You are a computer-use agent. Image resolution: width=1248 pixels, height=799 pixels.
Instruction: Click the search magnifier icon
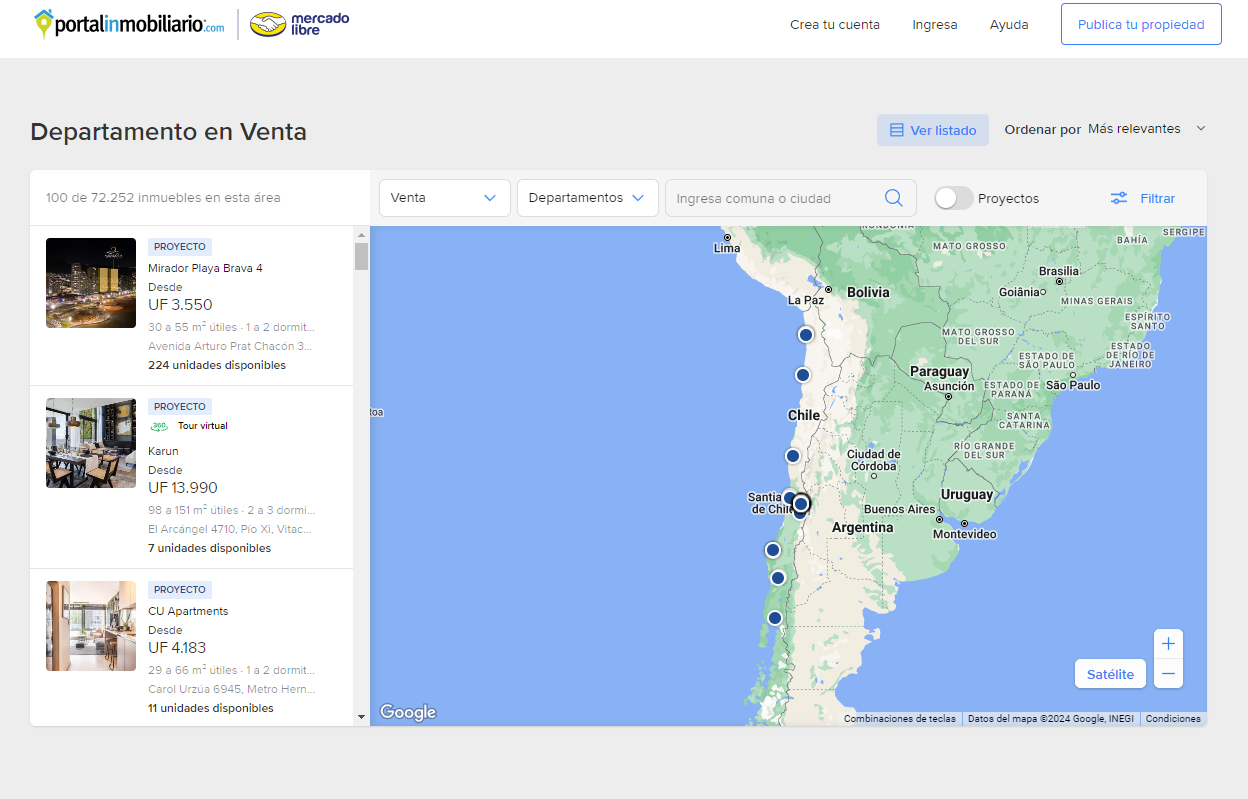tap(893, 198)
